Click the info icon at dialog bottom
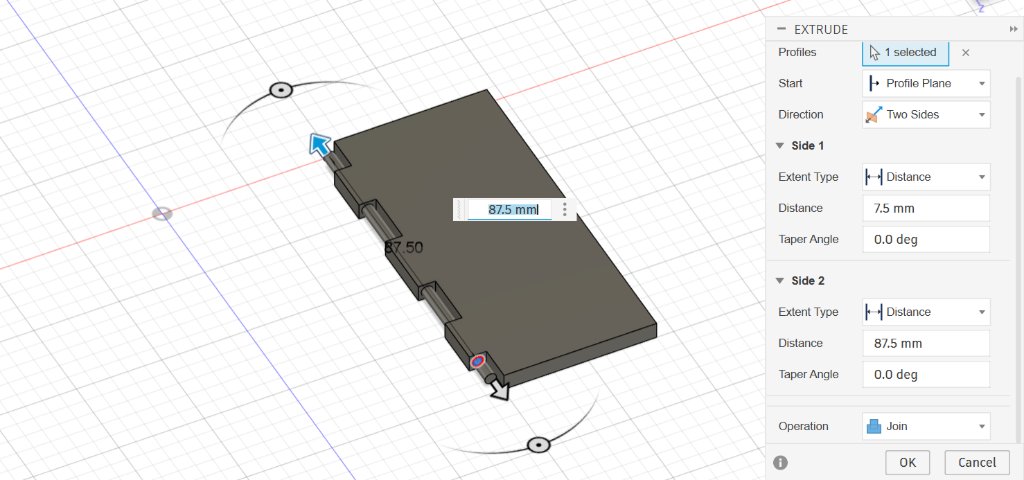 point(780,462)
